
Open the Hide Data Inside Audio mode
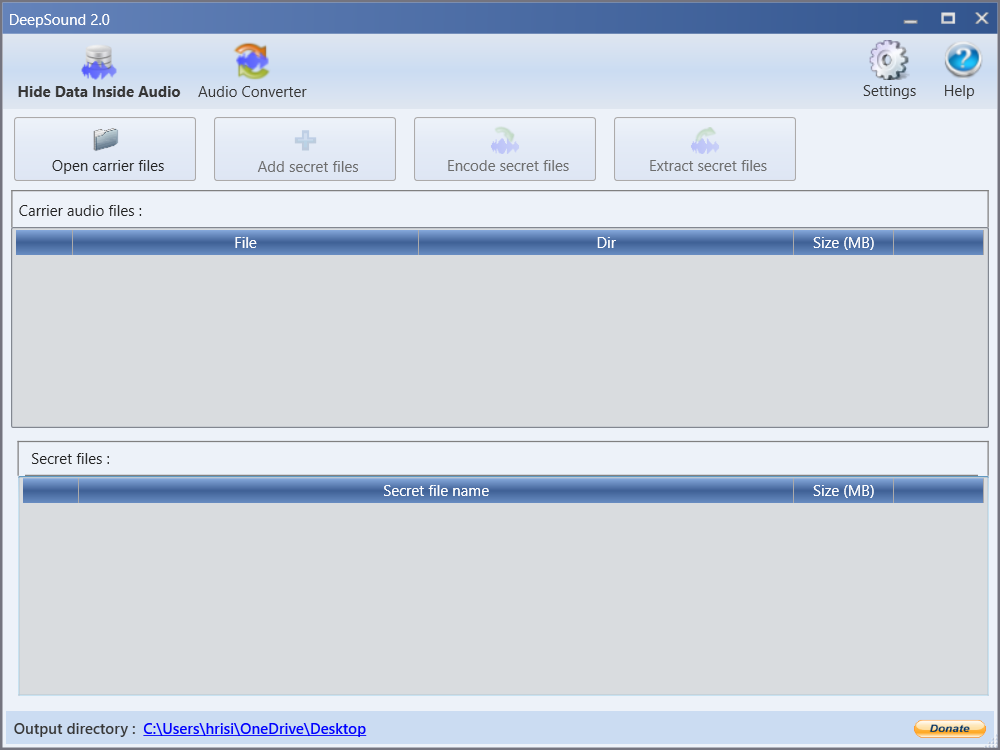click(99, 73)
